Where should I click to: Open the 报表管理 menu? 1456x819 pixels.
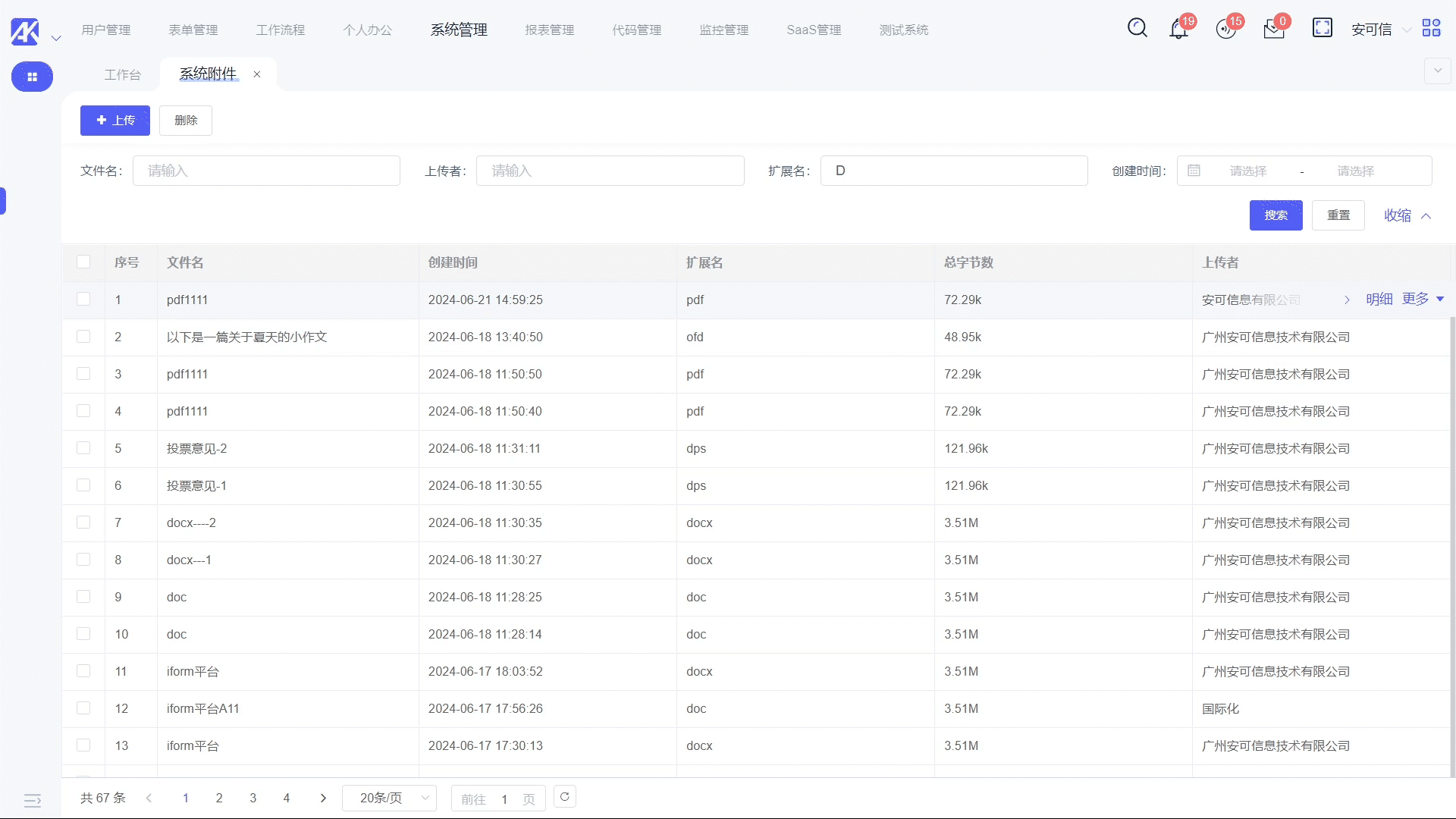[549, 30]
